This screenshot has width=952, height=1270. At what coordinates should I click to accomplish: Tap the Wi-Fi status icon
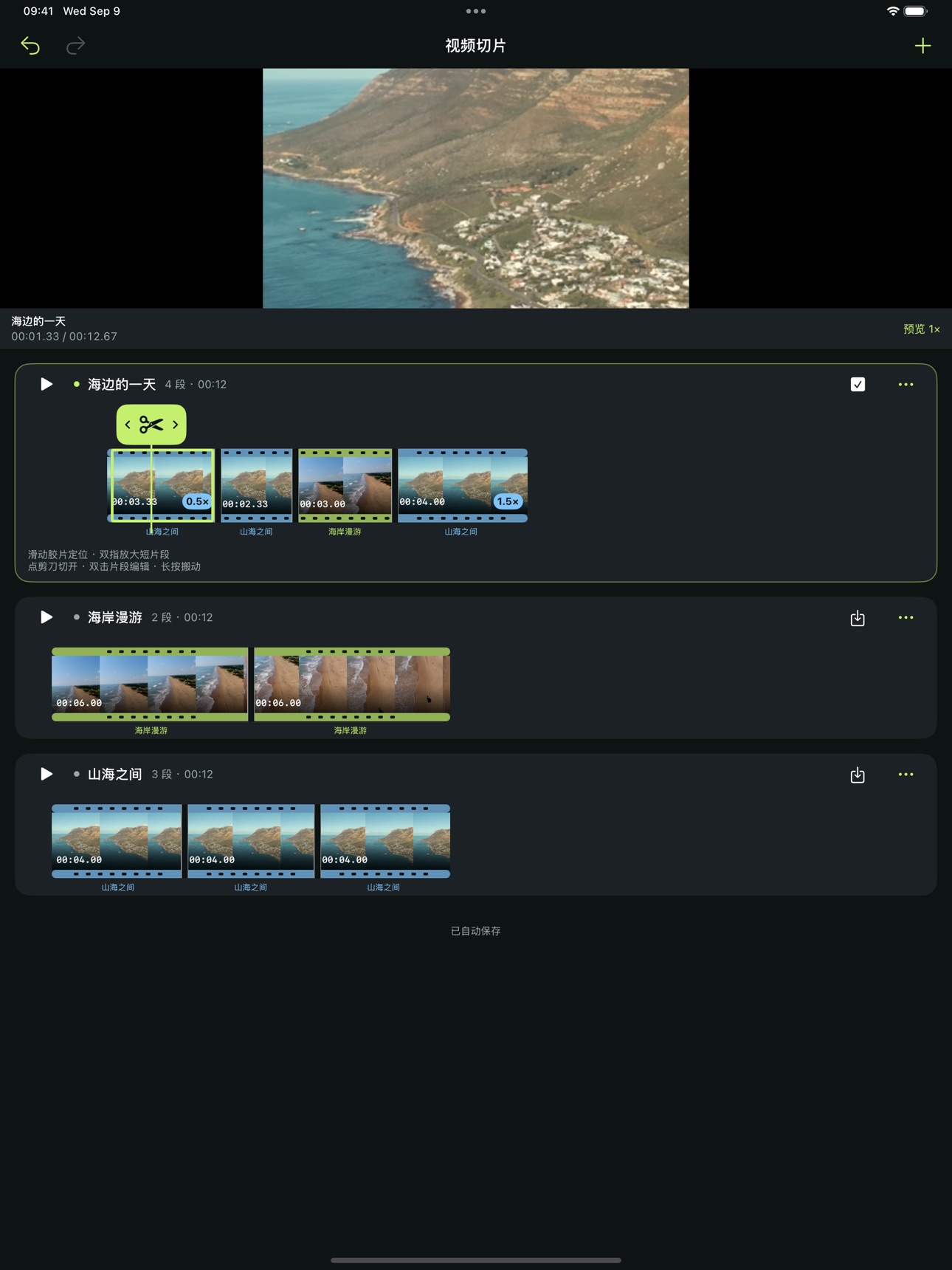[893, 11]
